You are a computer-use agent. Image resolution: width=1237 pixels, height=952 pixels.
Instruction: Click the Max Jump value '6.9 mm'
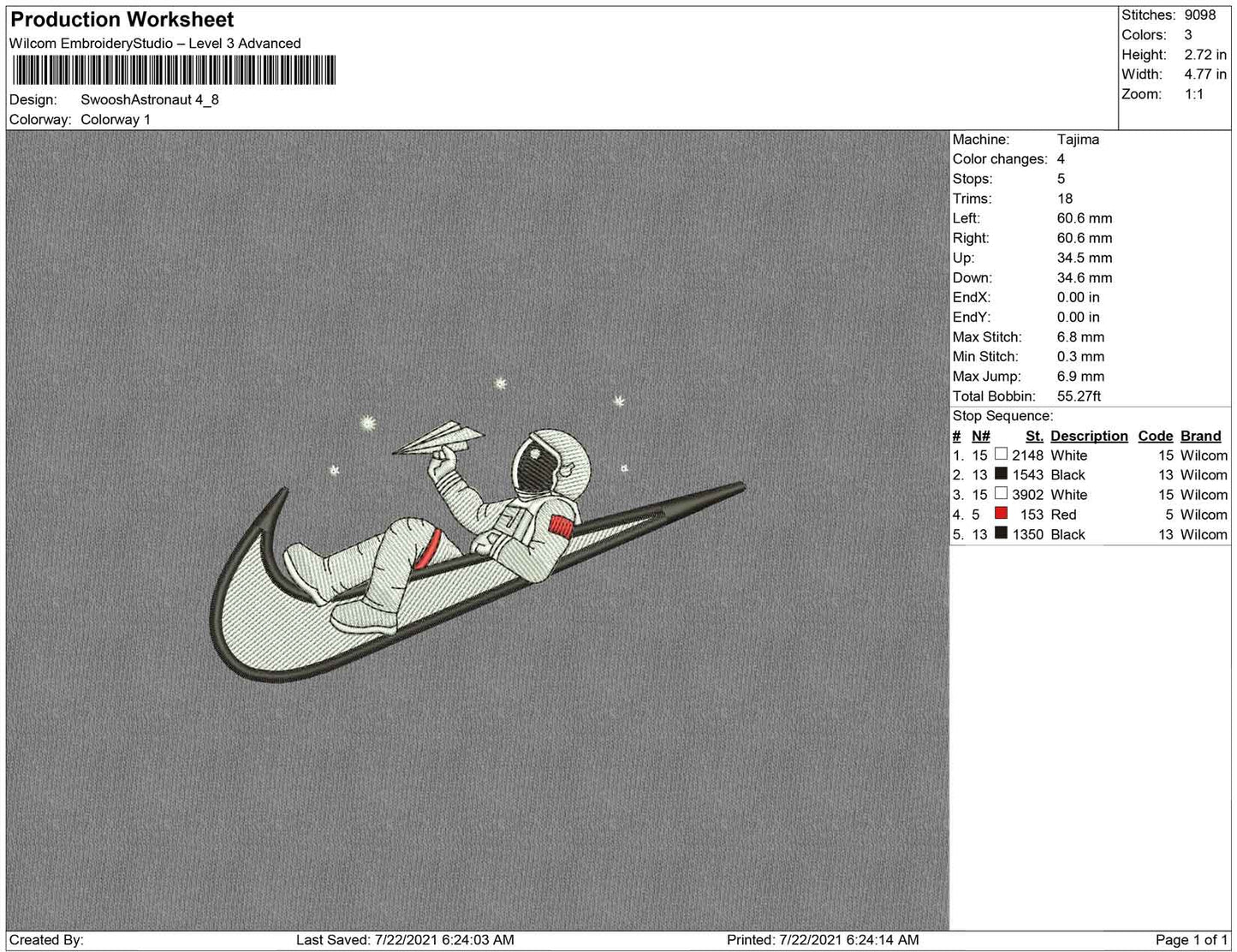point(1080,377)
